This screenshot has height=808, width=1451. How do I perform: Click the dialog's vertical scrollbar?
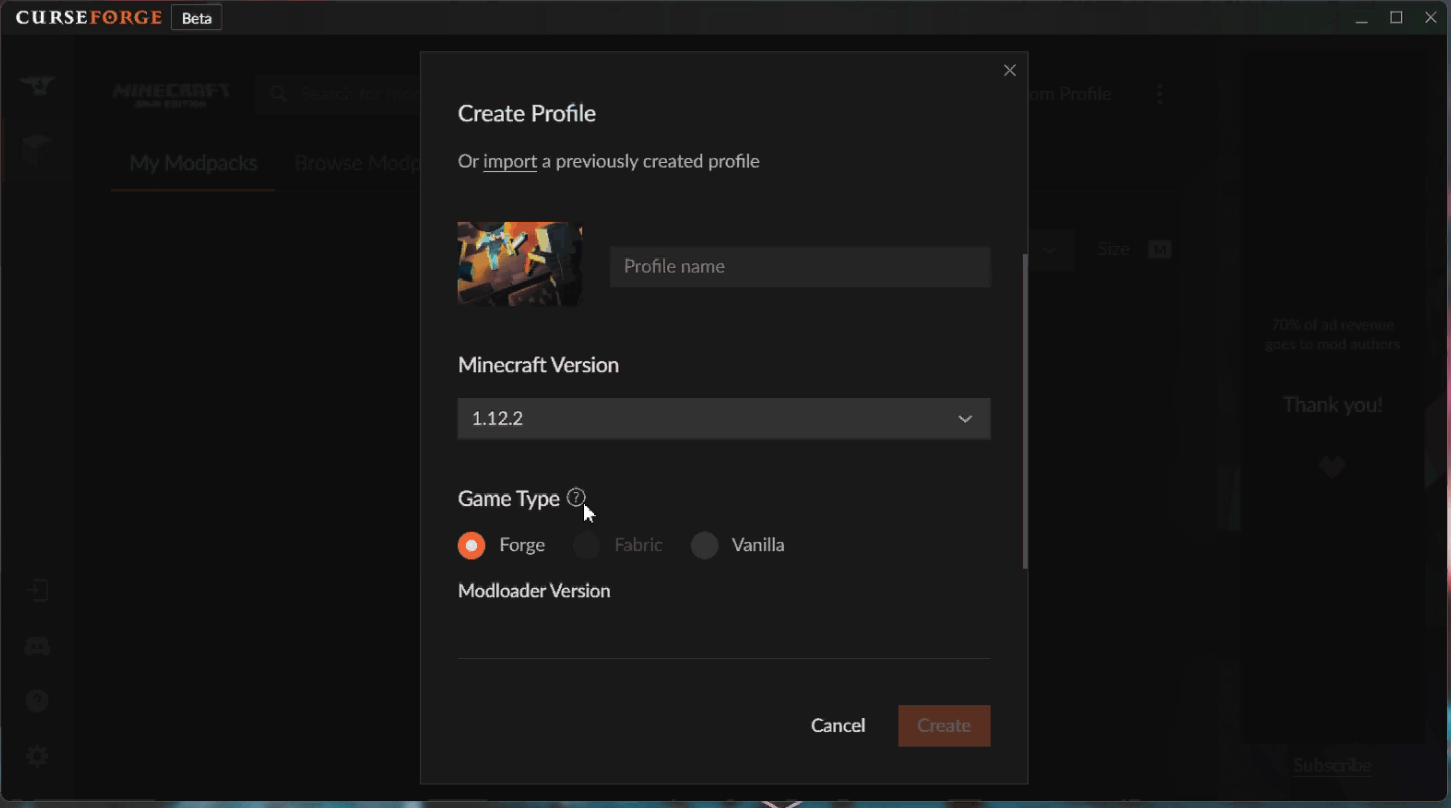click(1025, 411)
